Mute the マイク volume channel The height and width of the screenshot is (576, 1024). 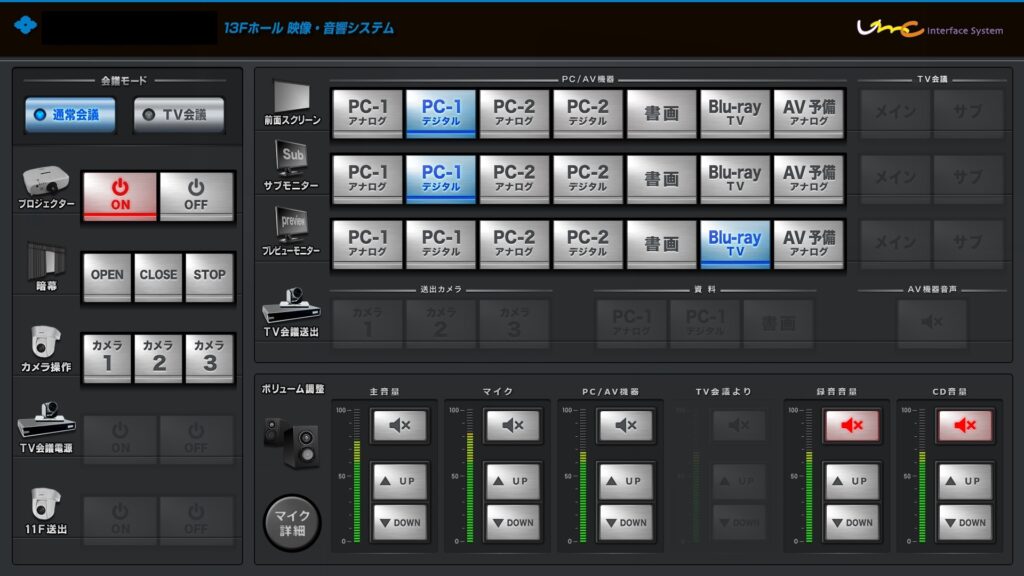coord(513,426)
